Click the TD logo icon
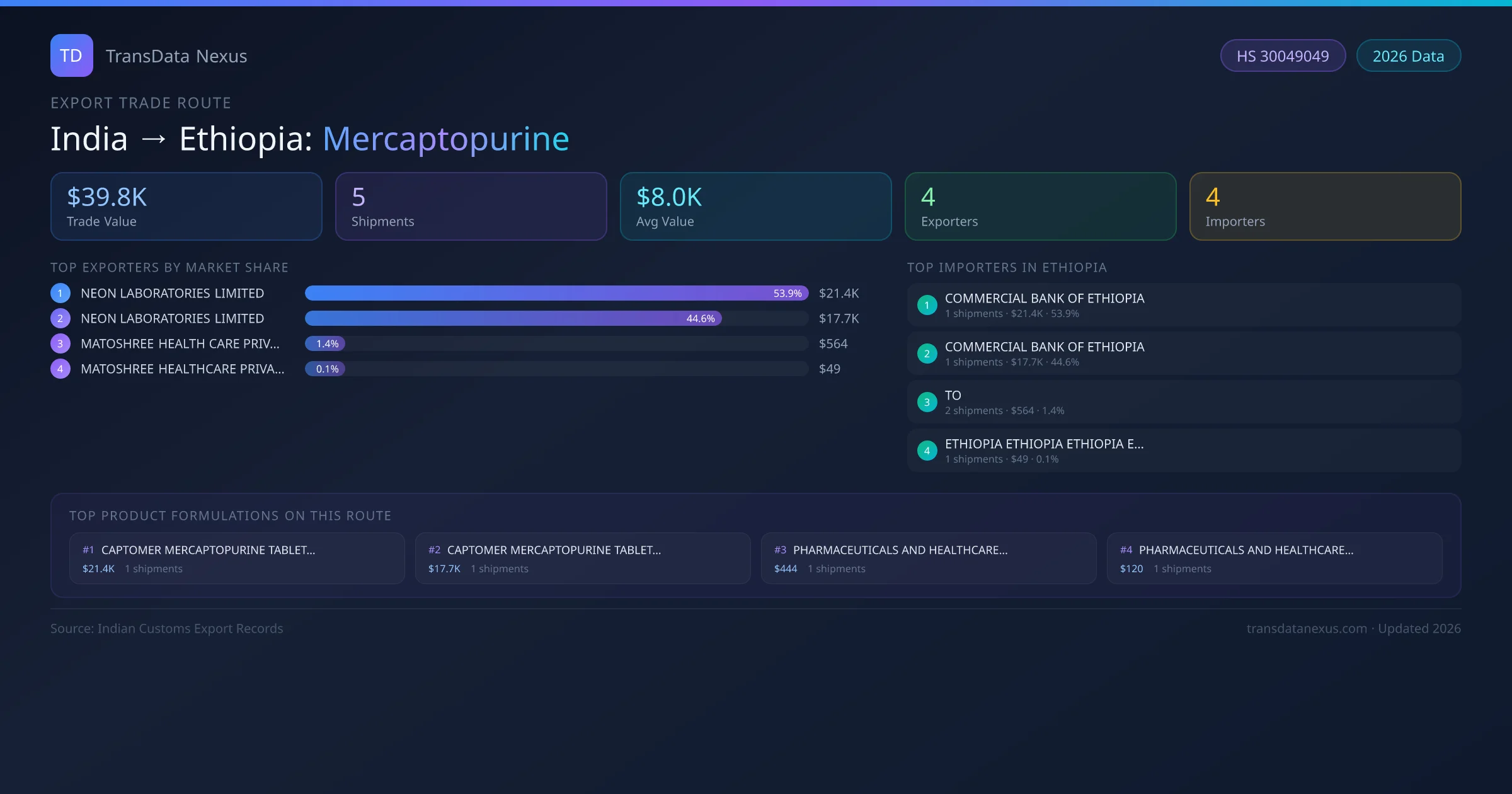The image size is (1512, 794). 71,55
